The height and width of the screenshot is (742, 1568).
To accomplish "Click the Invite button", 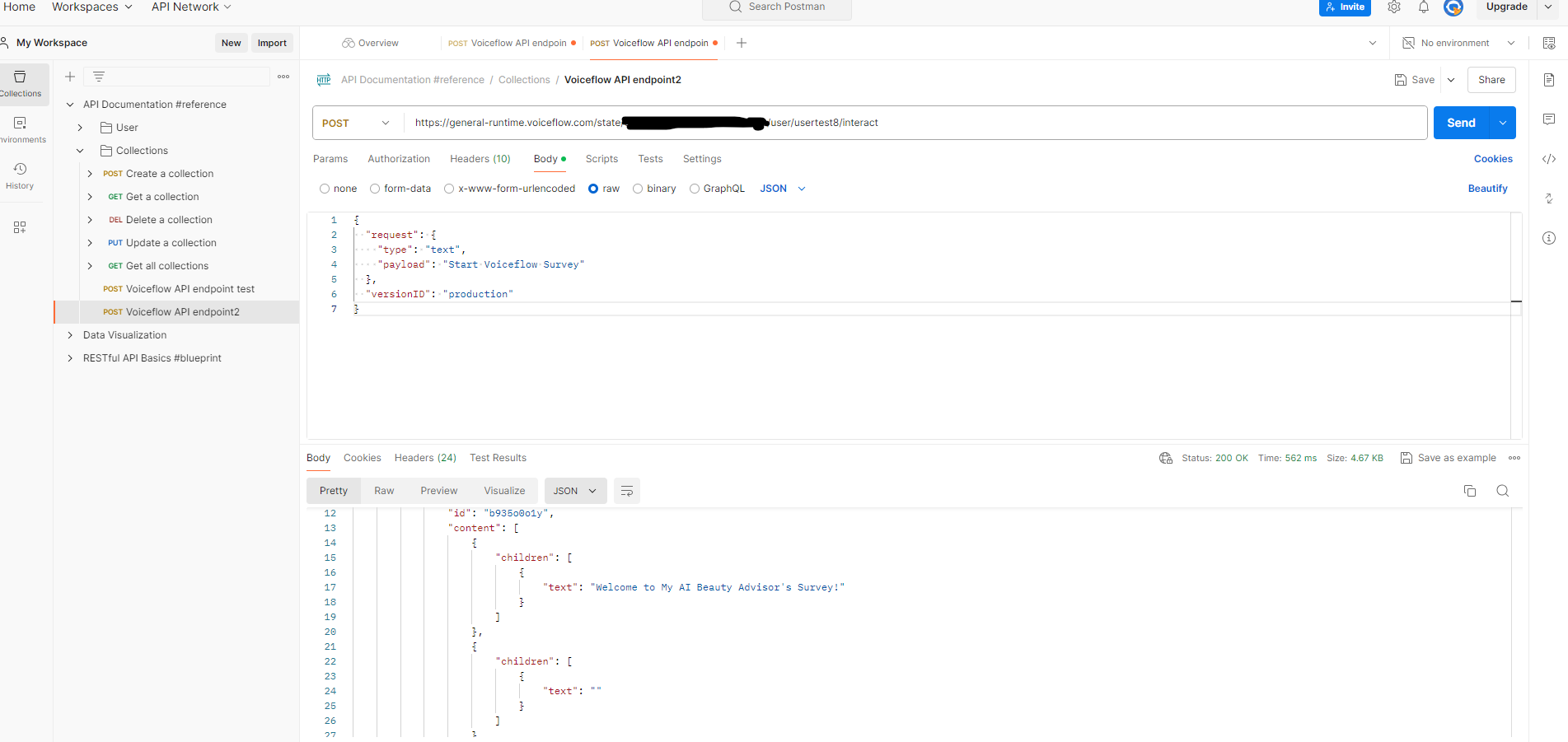I will pos(1345,7).
